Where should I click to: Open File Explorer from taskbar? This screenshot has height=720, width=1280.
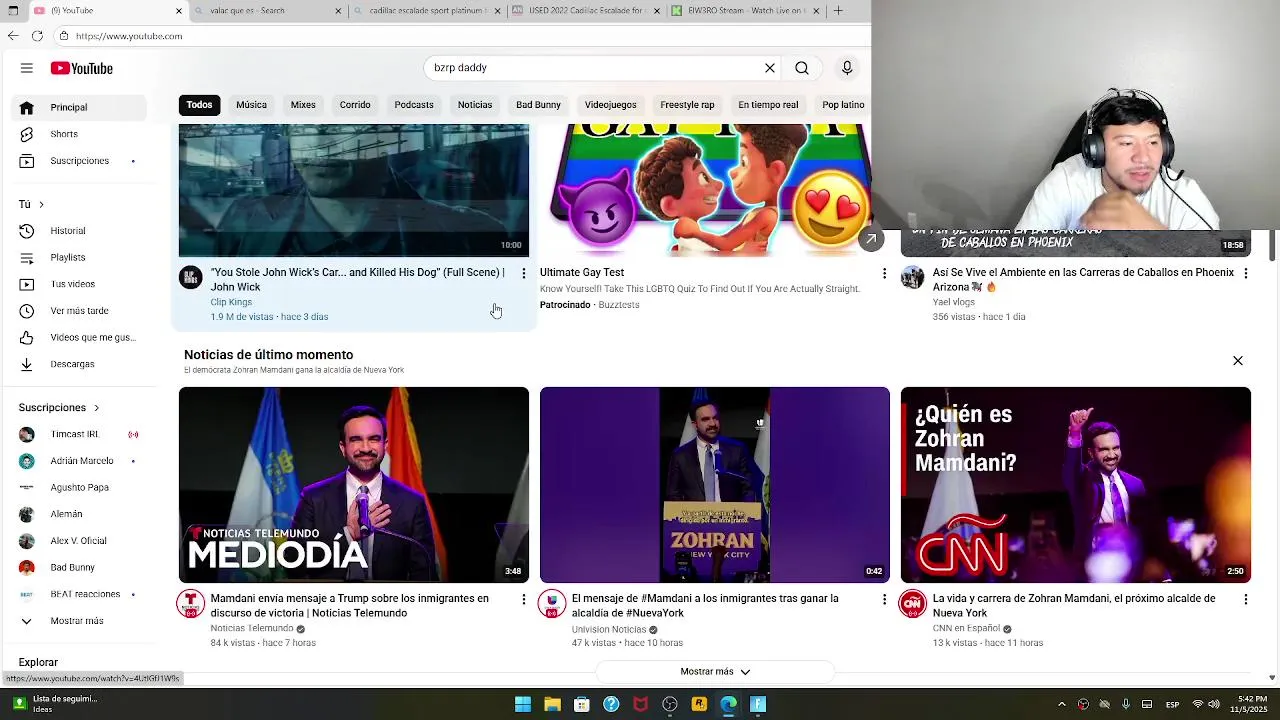coord(552,704)
